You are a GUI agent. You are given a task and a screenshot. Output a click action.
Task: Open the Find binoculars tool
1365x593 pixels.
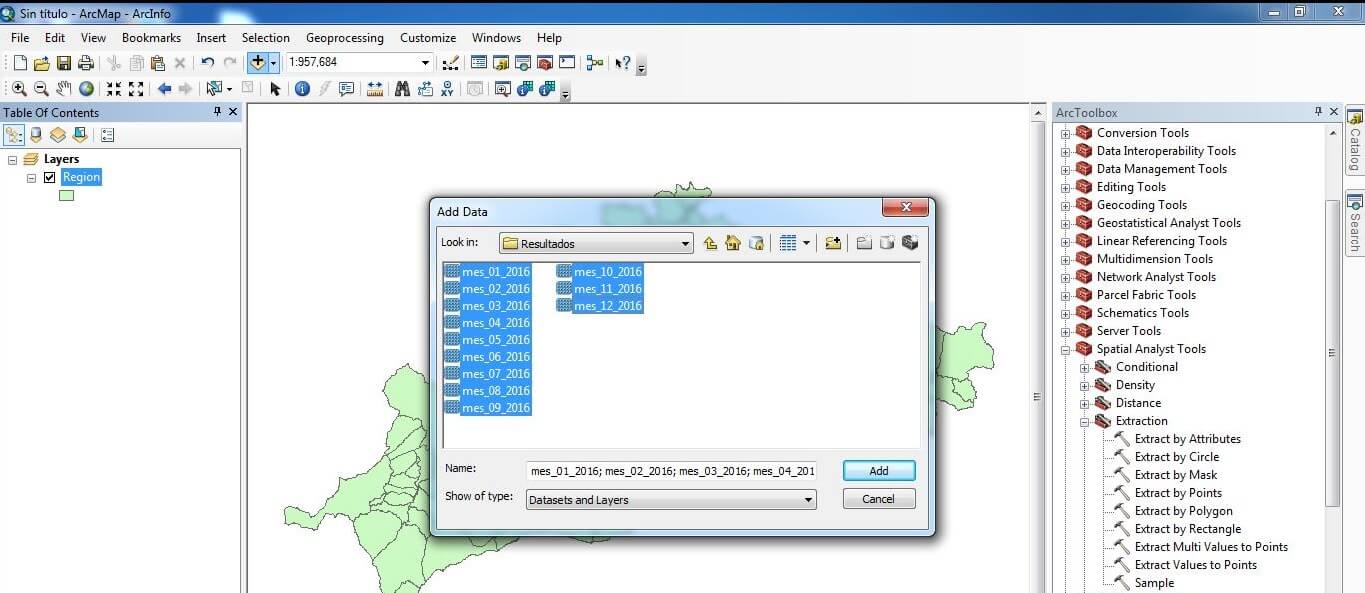(402, 89)
